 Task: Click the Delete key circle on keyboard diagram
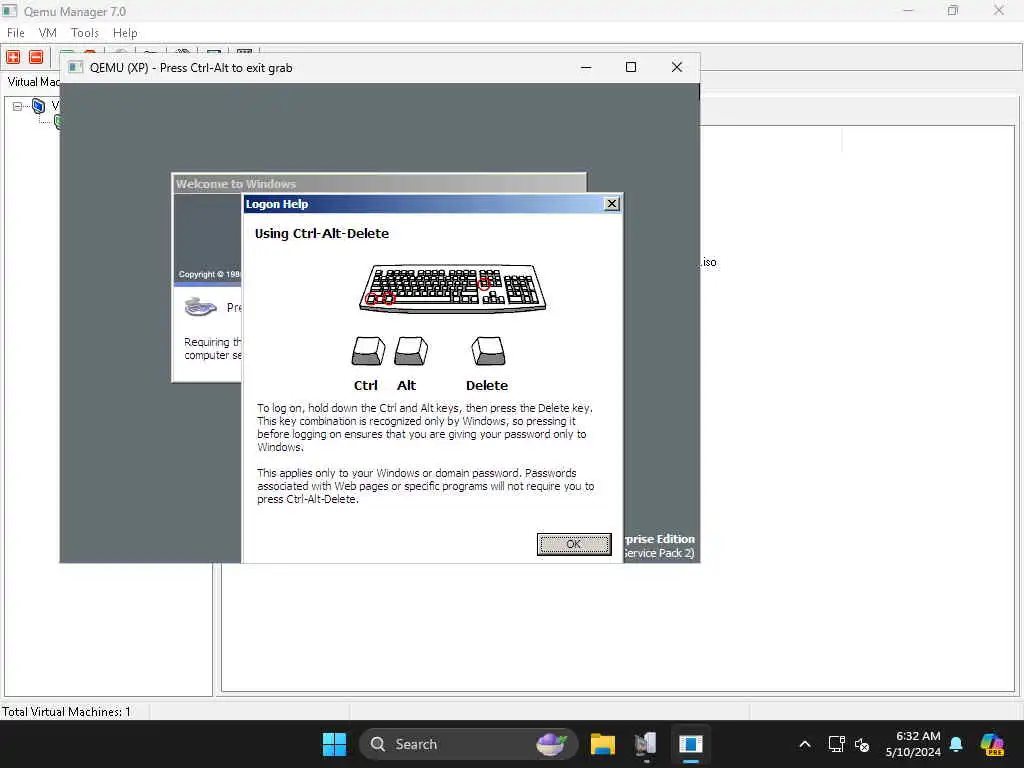(x=483, y=284)
